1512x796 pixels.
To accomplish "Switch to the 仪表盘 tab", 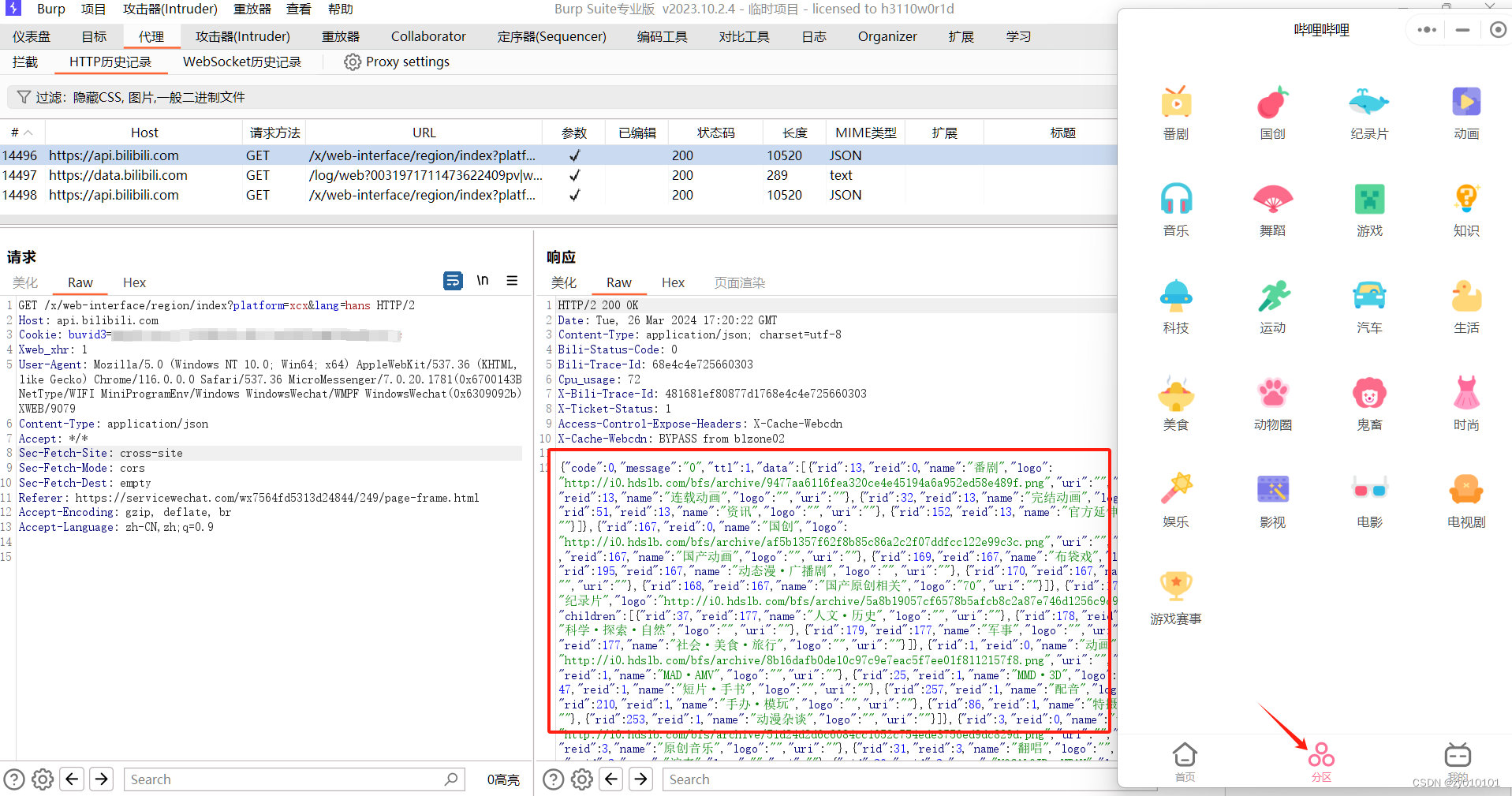I will [32, 36].
